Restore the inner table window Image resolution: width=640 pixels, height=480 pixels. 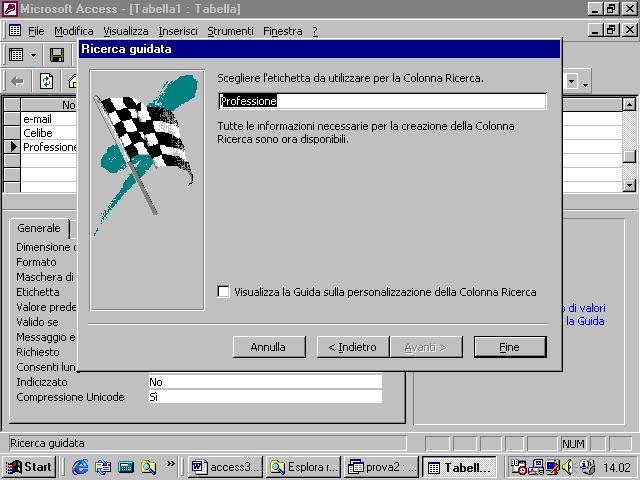[611, 30]
